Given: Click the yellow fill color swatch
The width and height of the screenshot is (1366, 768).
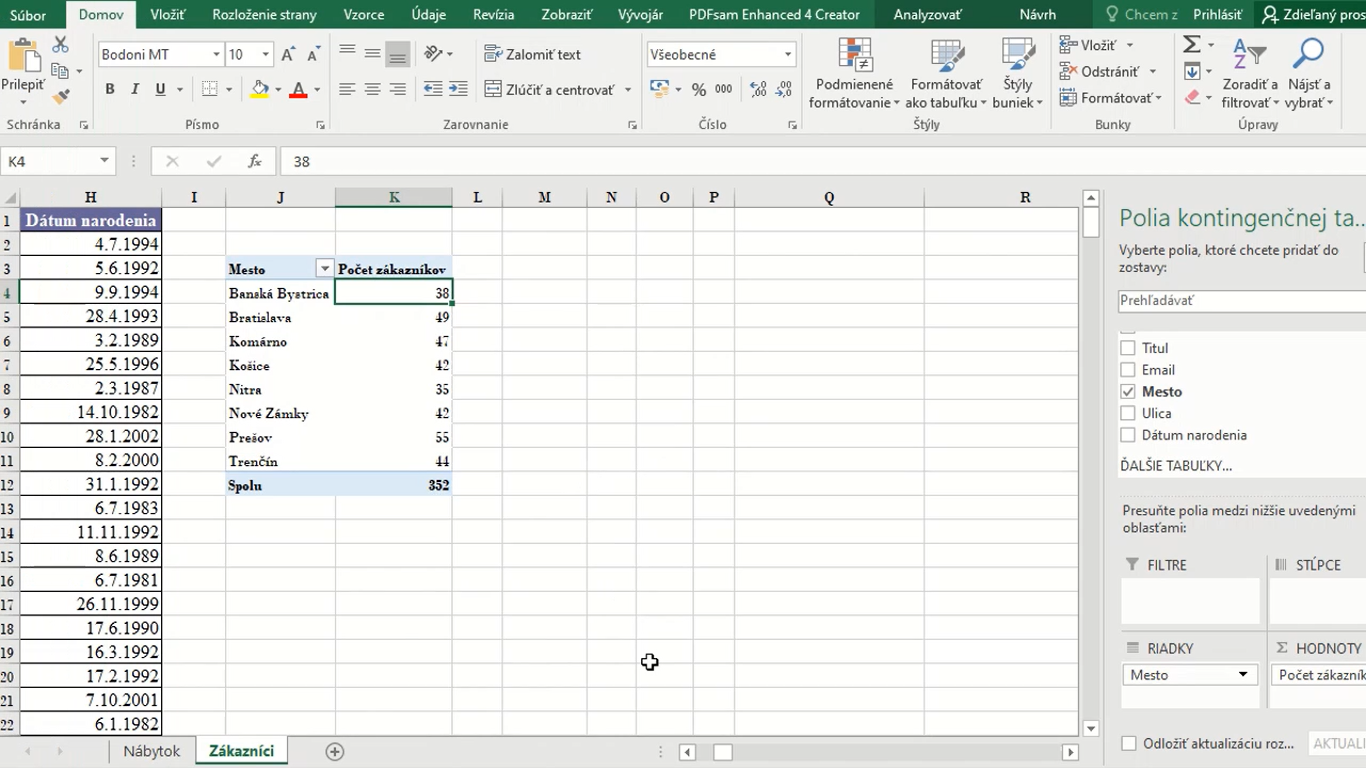Looking at the screenshot, I should pos(260,90).
